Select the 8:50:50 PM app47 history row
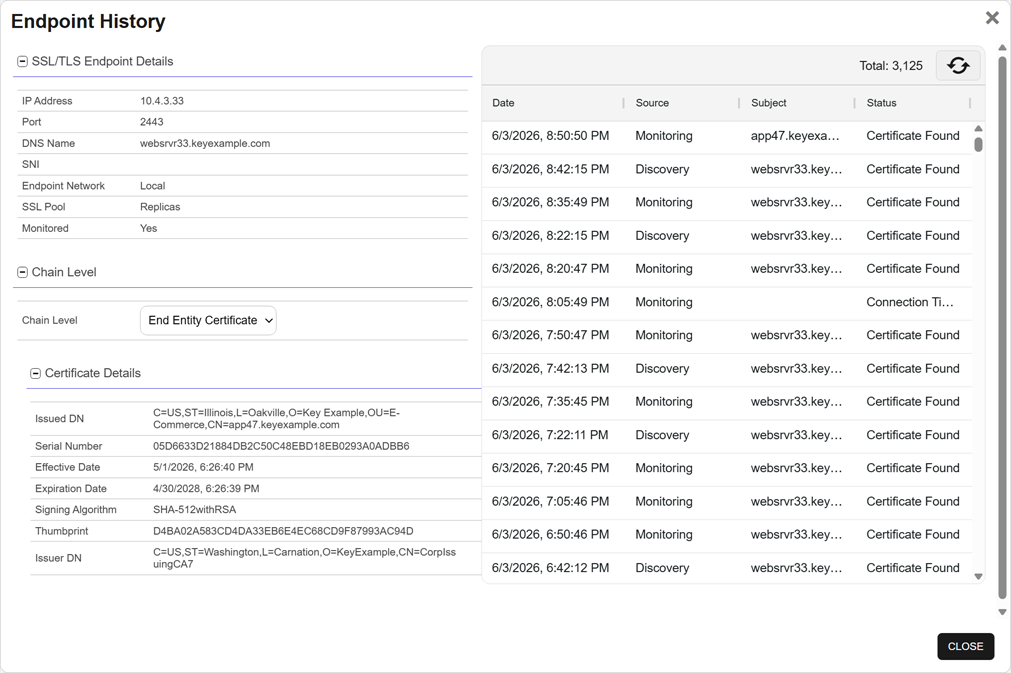This screenshot has height=673, width=1011. pos(727,136)
